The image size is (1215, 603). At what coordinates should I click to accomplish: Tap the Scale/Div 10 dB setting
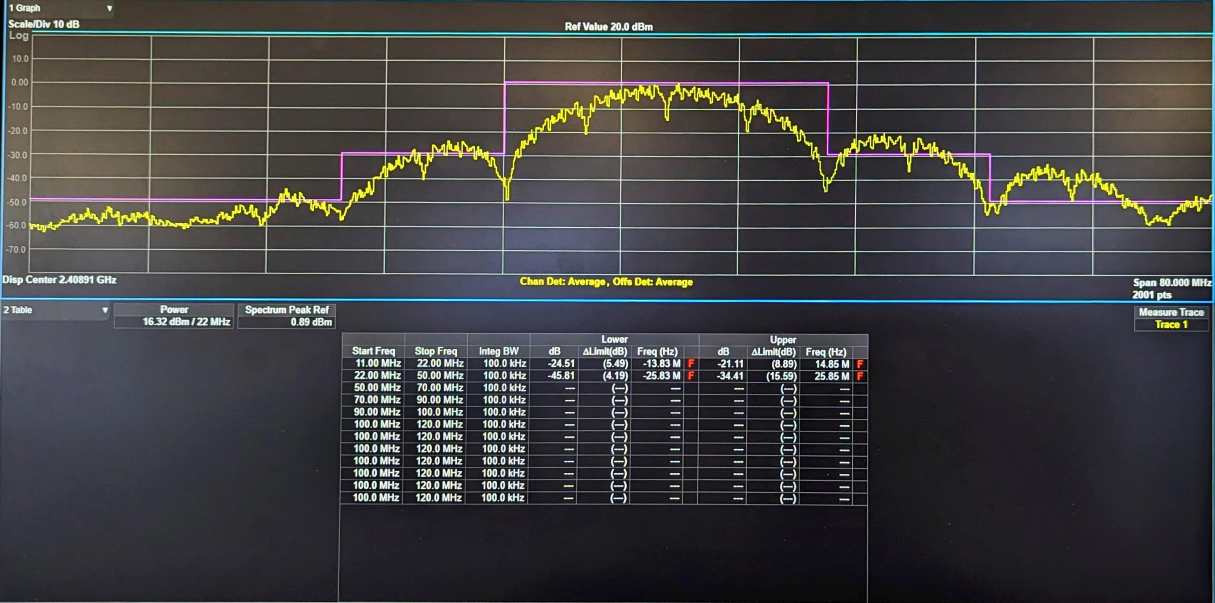click(x=44, y=23)
